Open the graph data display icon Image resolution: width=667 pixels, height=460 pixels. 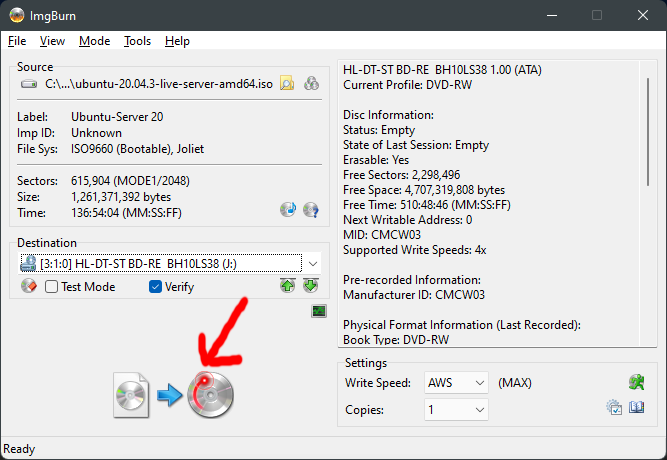pos(319,311)
